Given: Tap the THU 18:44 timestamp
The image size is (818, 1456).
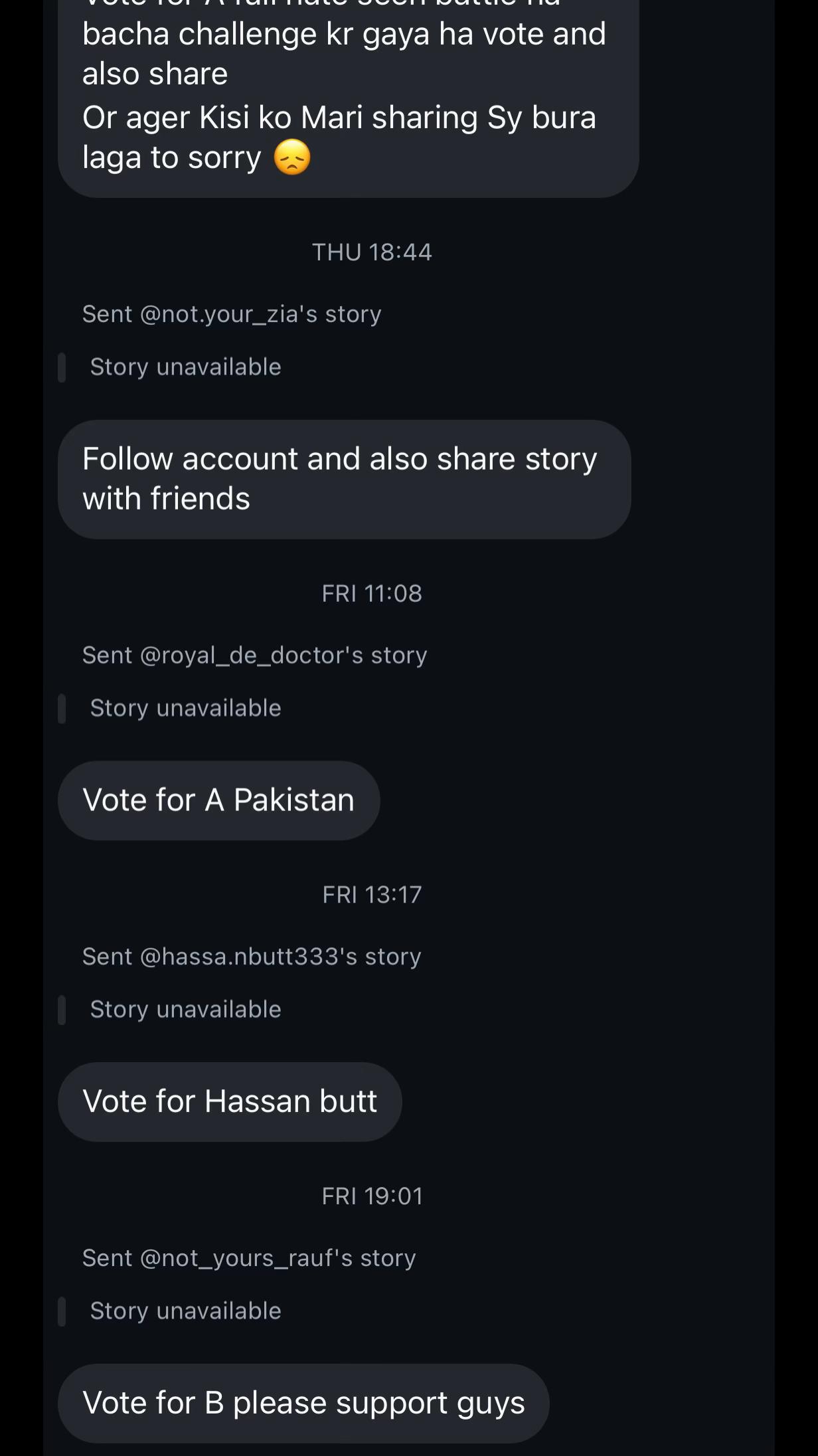Looking at the screenshot, I should click(x=372, y=252).
